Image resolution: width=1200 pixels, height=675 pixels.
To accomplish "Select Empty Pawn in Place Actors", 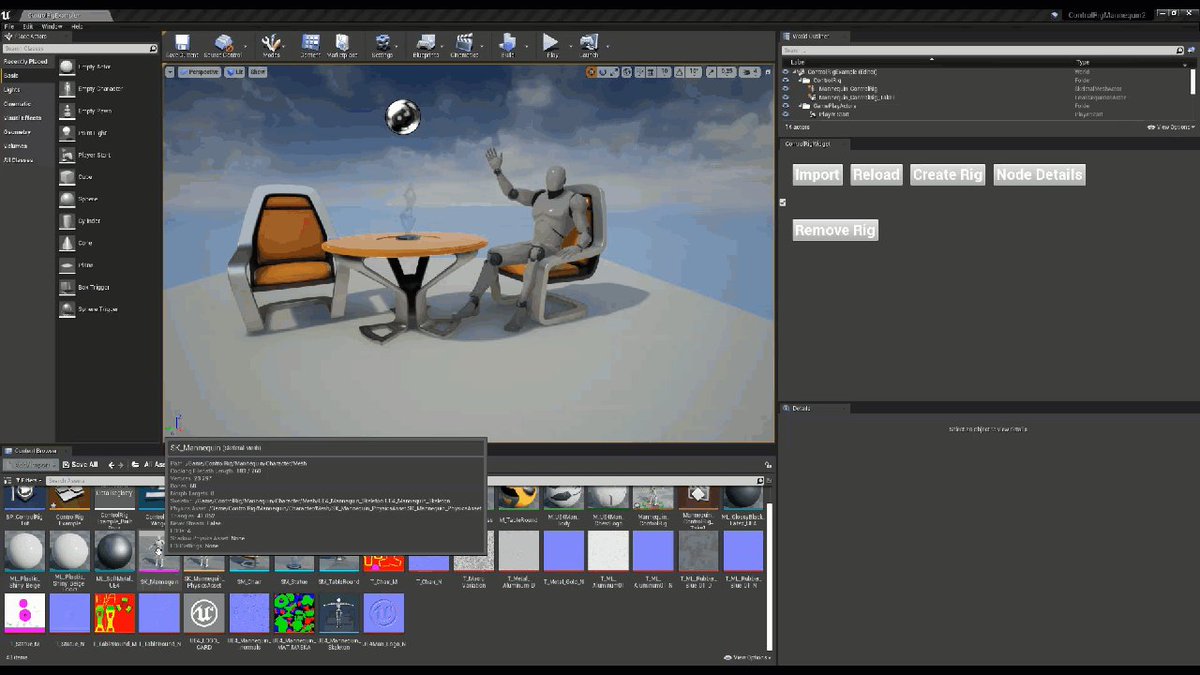I will [108, 111].
